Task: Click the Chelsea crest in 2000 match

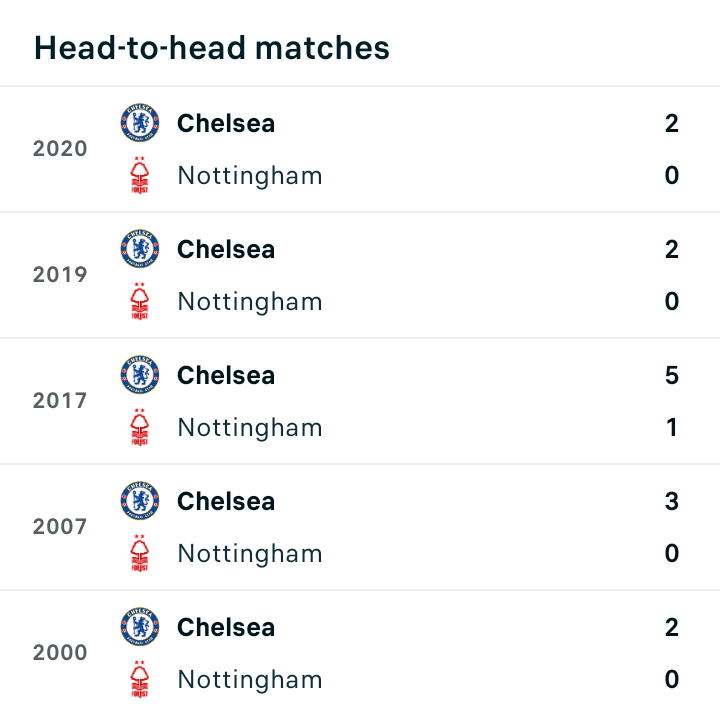Action: click(x=140, y=626)
